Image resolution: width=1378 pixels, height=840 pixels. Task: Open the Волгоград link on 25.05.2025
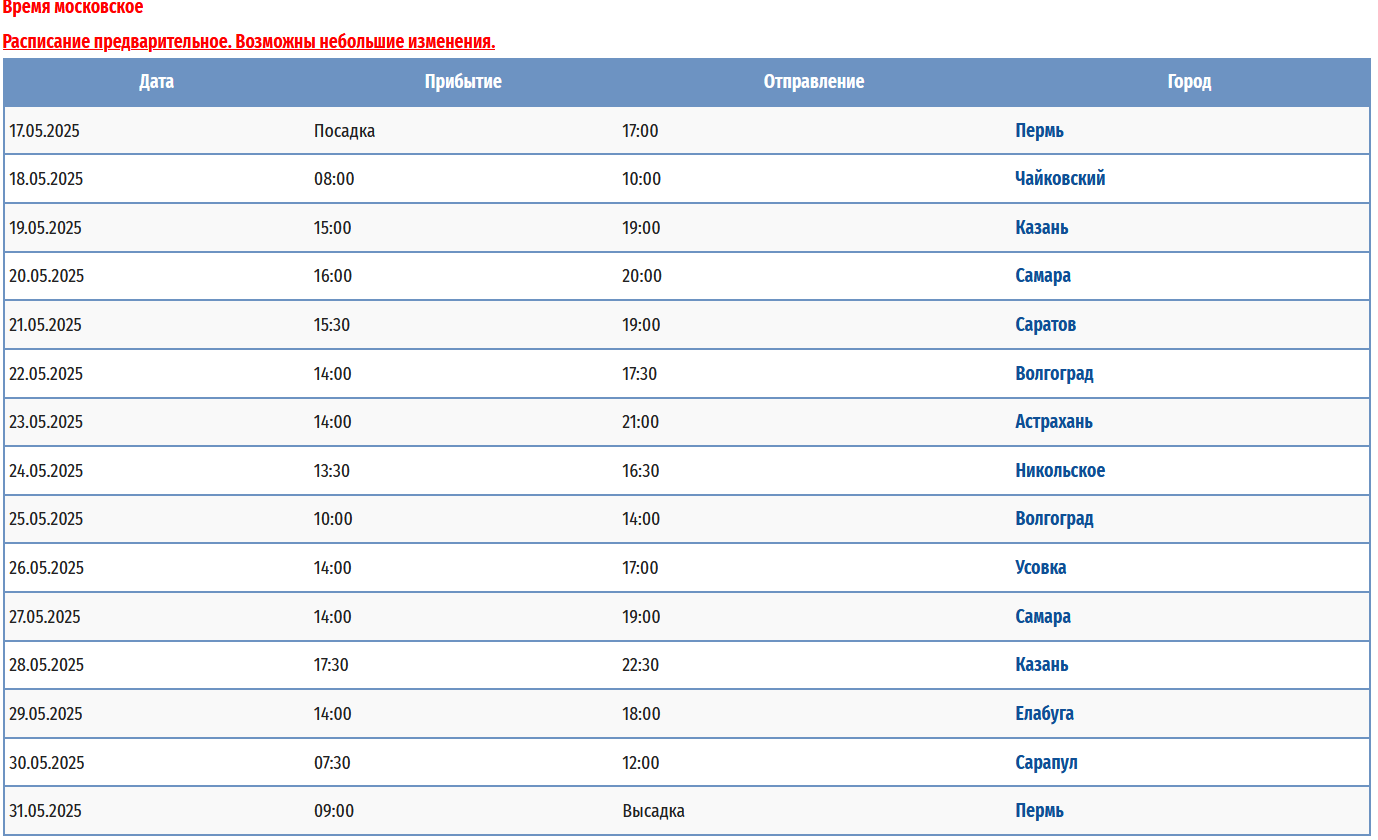[x=1054, y=519]
